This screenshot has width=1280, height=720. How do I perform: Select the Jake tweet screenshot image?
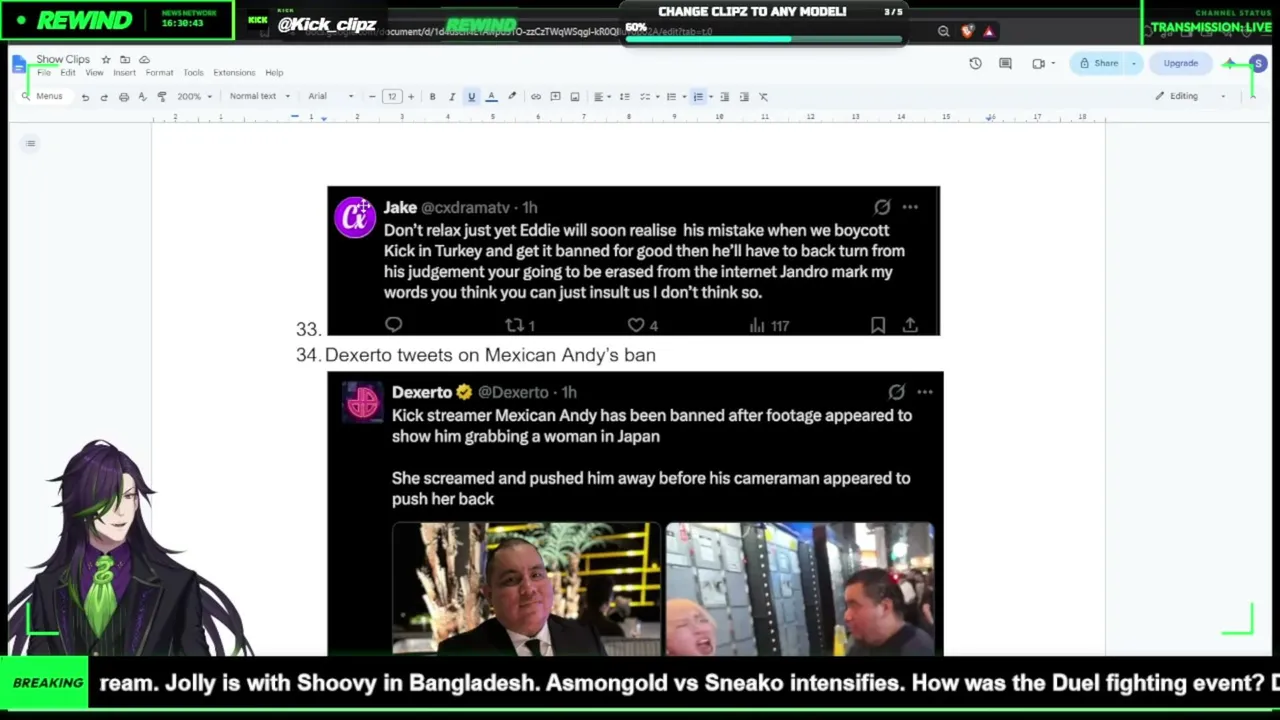pyautogui.click(x=633, y=261)
